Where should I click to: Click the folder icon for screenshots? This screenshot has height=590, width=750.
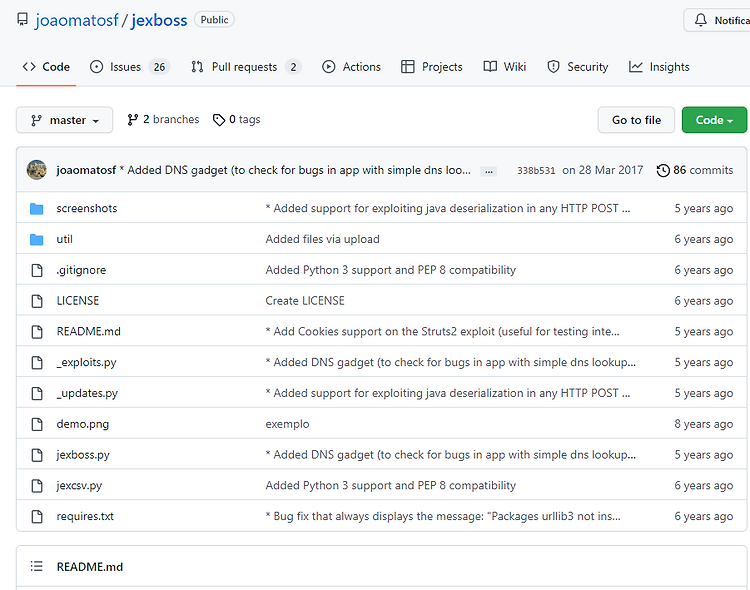coord(36,209)
